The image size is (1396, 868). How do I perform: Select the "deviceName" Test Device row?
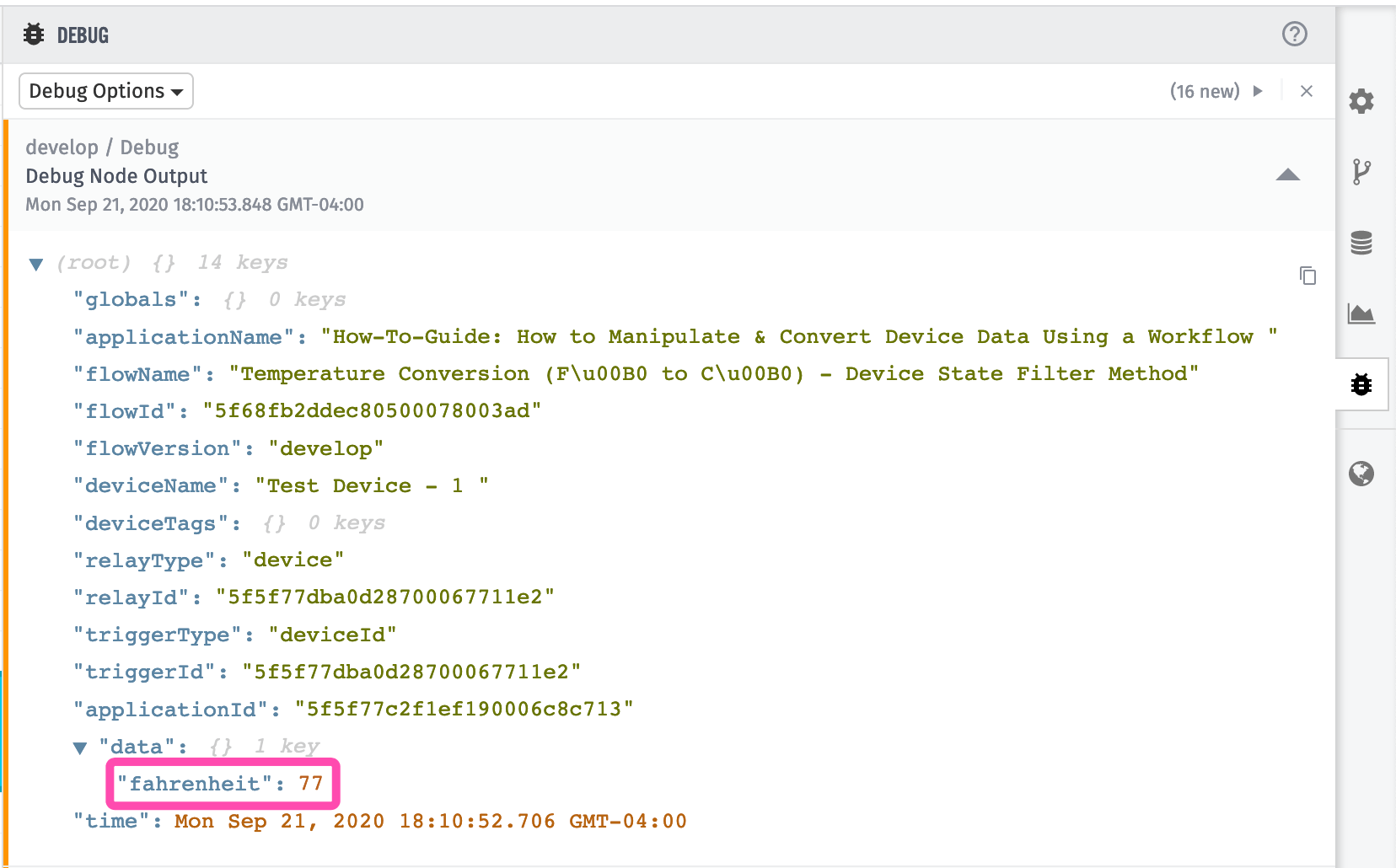coord(281,486)
